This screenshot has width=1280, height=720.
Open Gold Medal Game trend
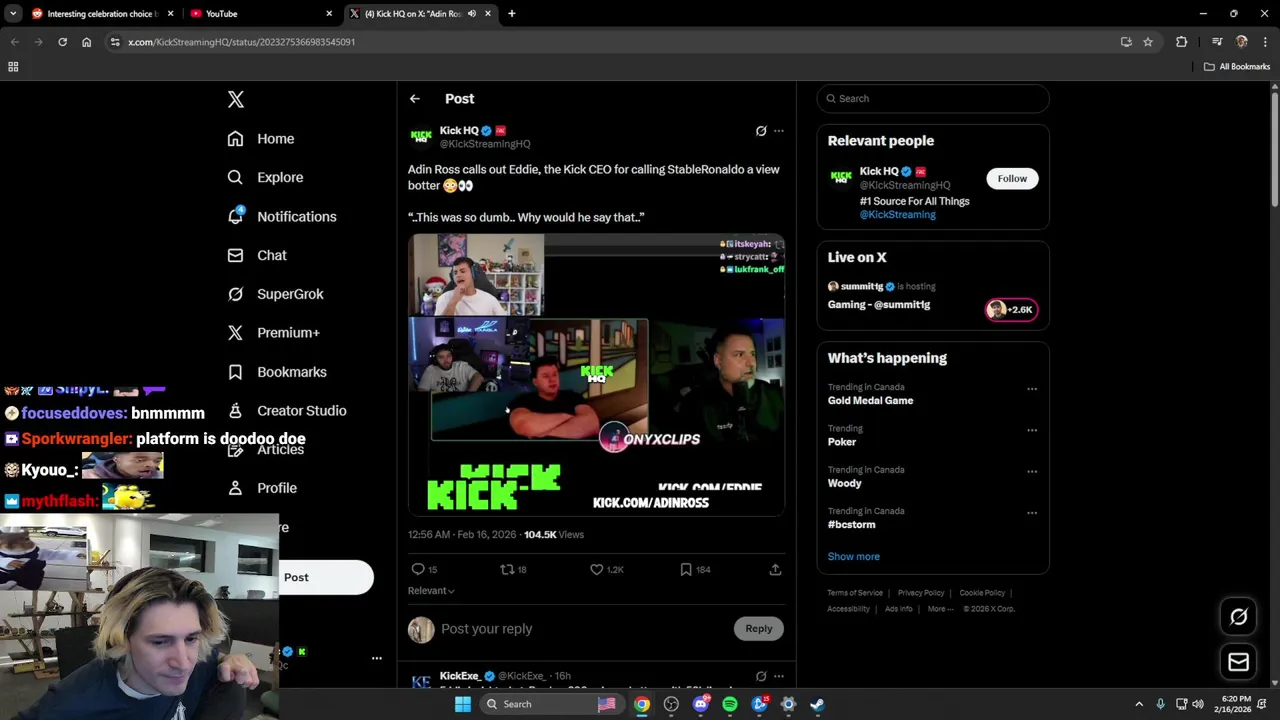click(870, 401)
